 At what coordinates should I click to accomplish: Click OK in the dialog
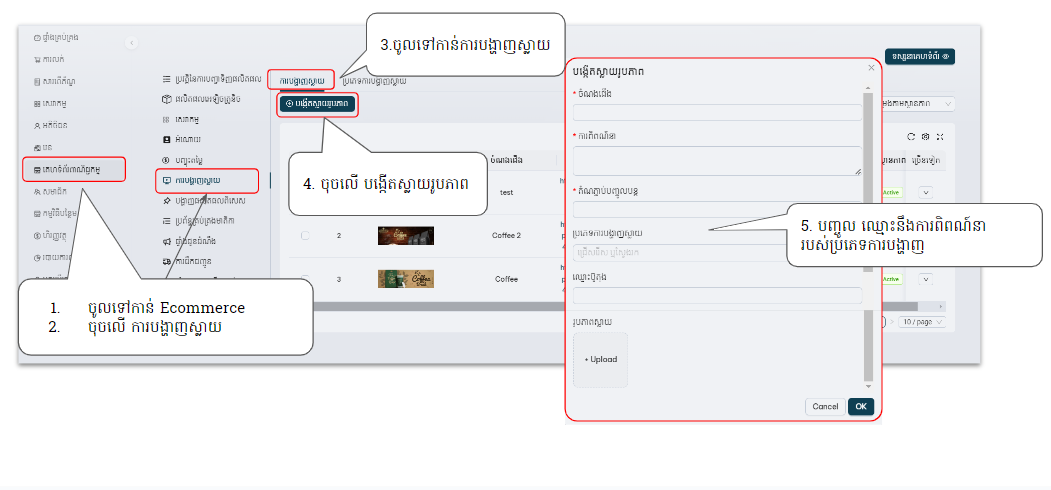tap(860, 406)
